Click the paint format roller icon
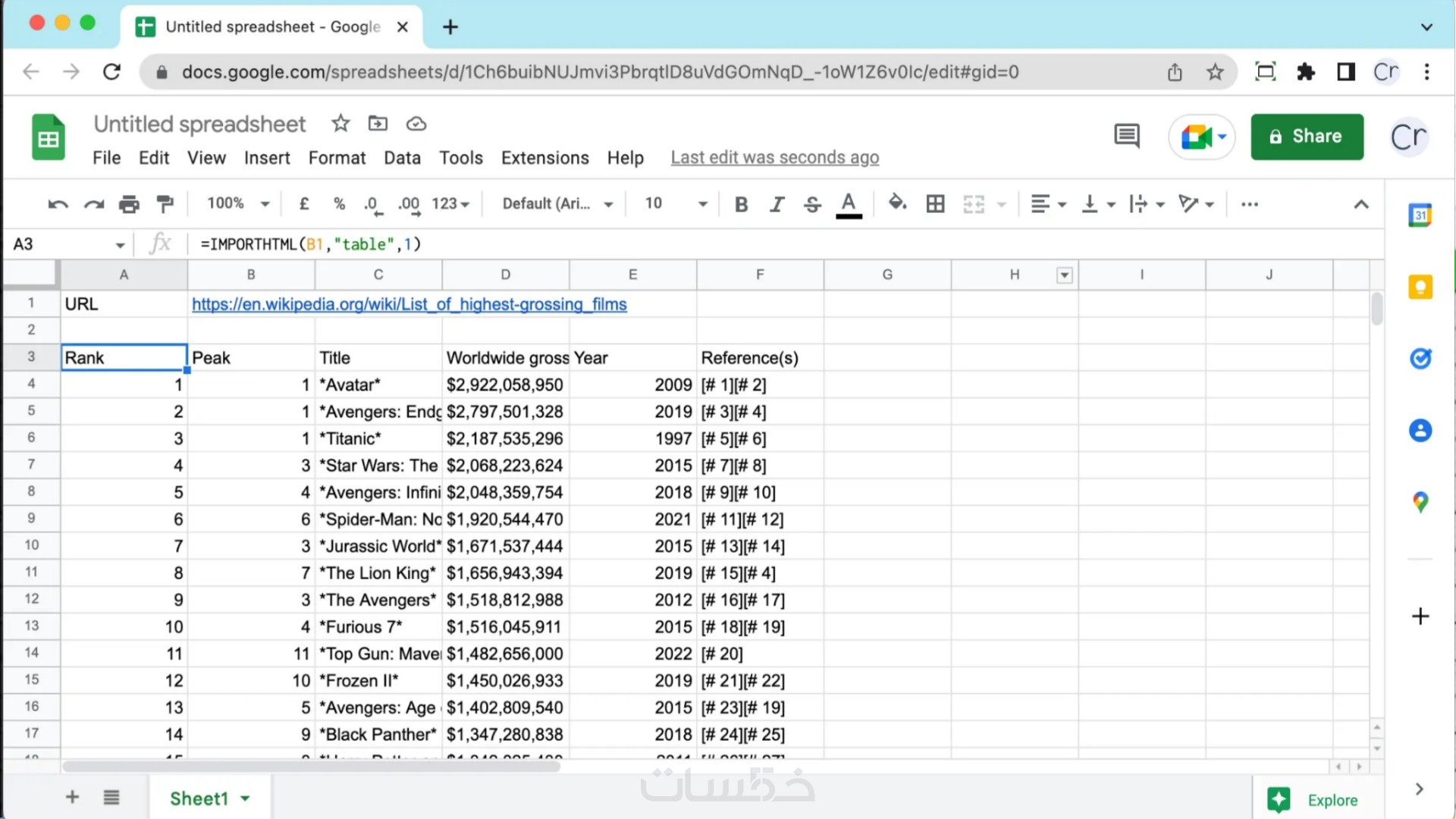Screen dimensions: 1456x819 pos(165,204)
